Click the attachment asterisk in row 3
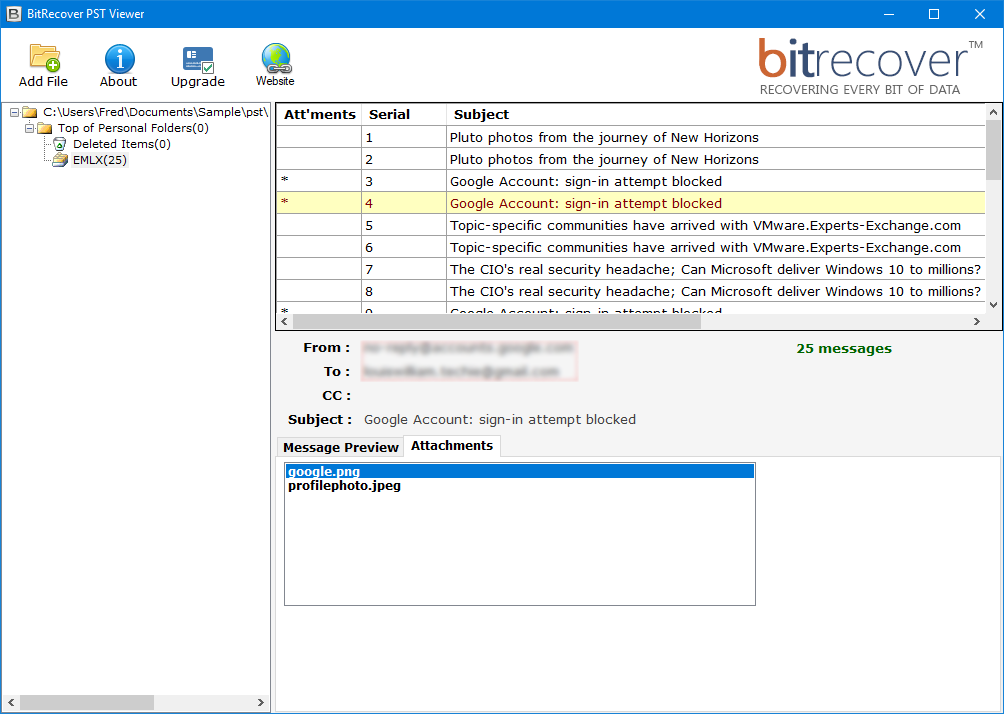Screen dimensions: 1004x714 [285, 181]
